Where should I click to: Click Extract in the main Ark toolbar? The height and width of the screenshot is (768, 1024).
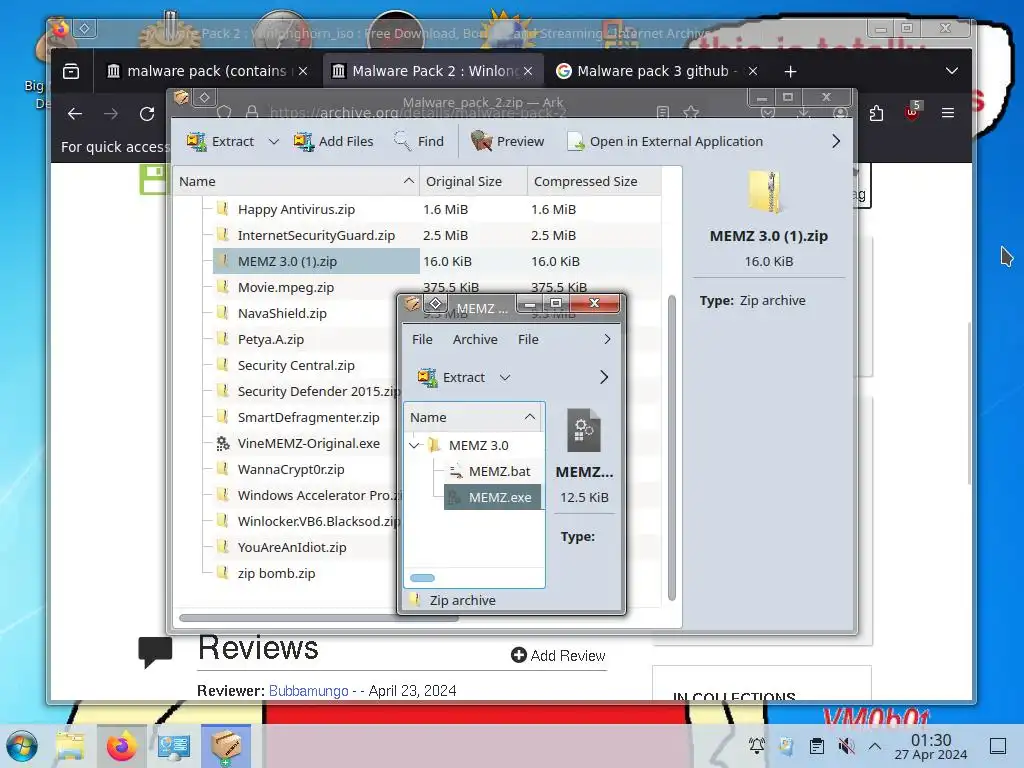(220, 141)
